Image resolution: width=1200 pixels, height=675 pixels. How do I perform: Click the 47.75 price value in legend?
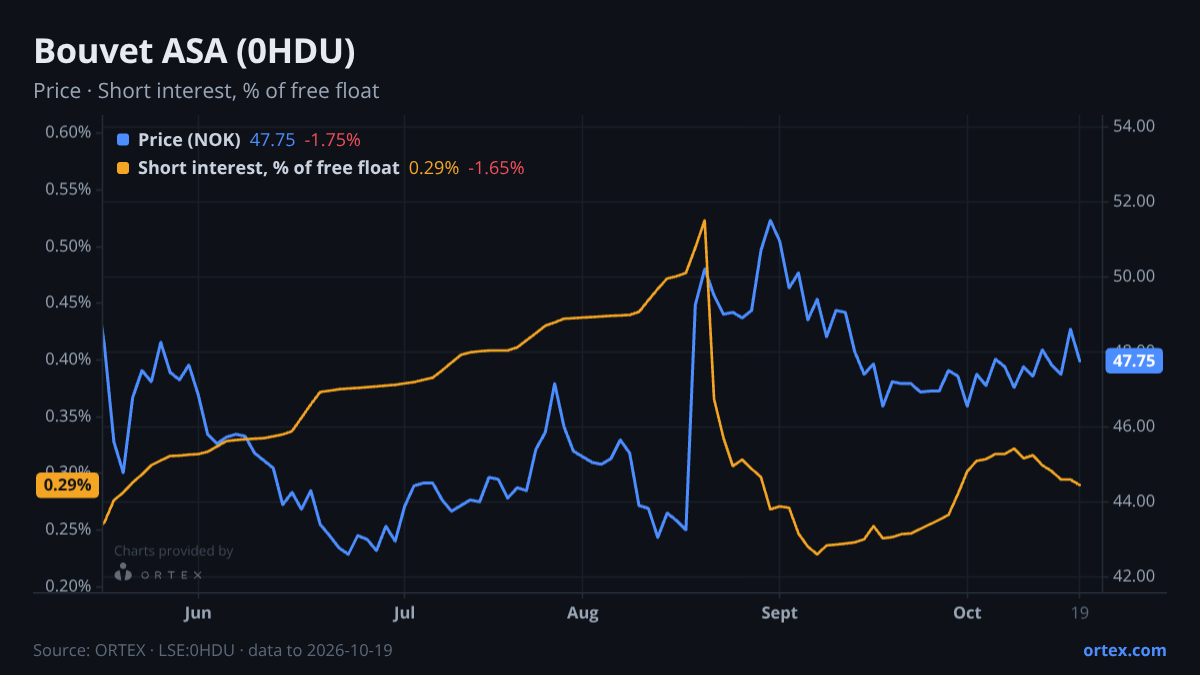pos(272,140)
